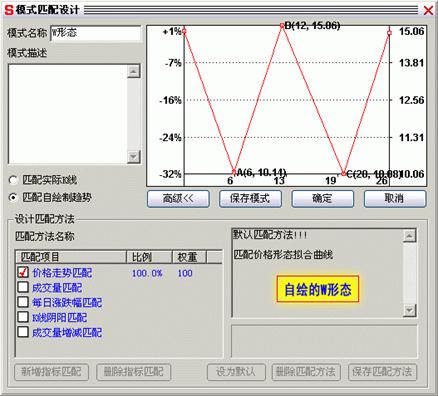Select the 匹配实际K线 radio button
Screen dimensions: 438x396
[x=13, y=180]
